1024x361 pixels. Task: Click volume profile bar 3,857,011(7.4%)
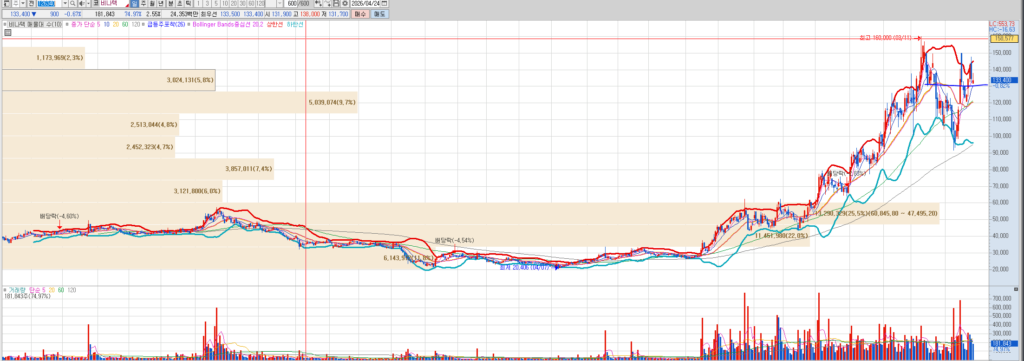[x=138, y=169]
